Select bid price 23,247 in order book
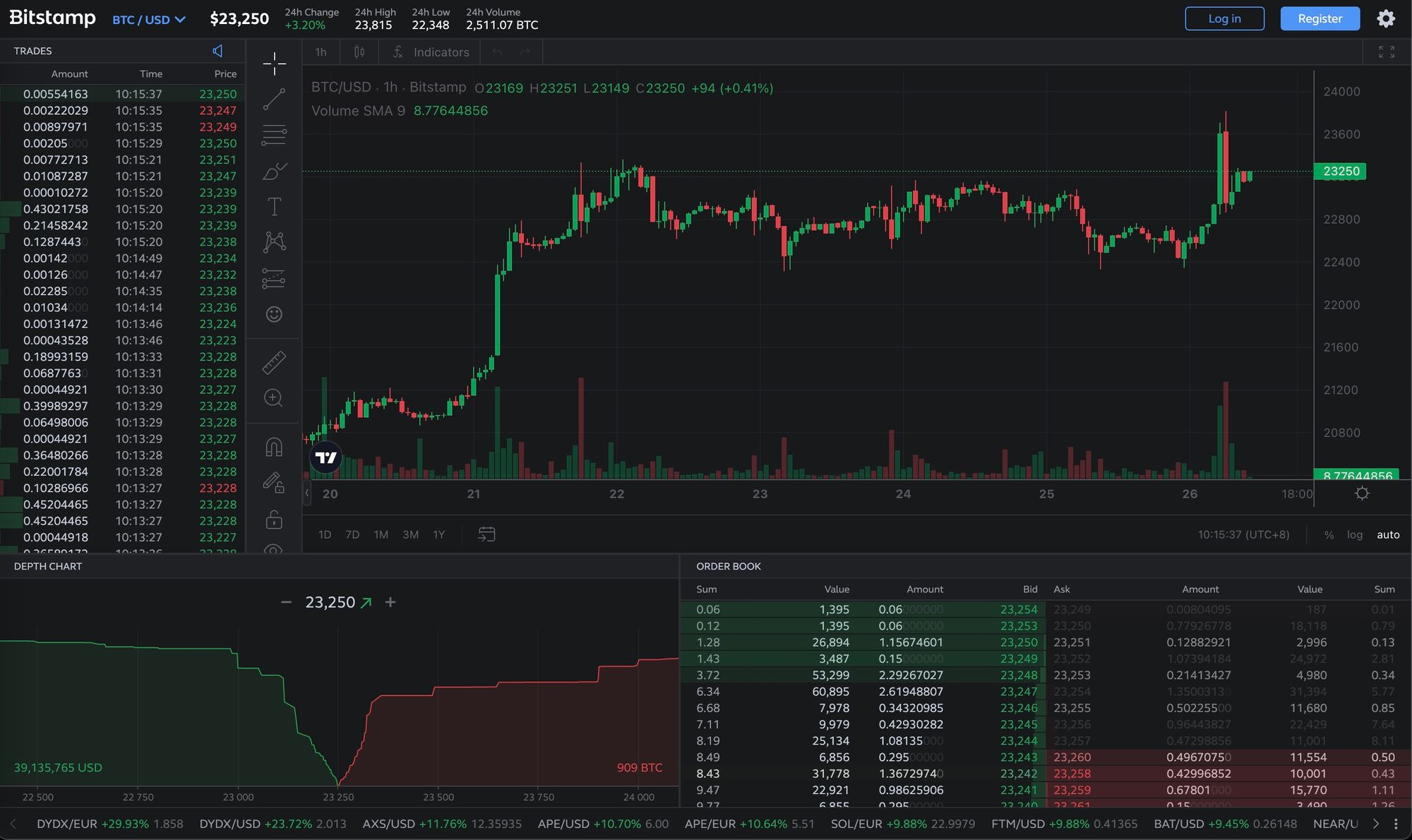This screenshot has width=1412, height=840. tap(1019, 691)
